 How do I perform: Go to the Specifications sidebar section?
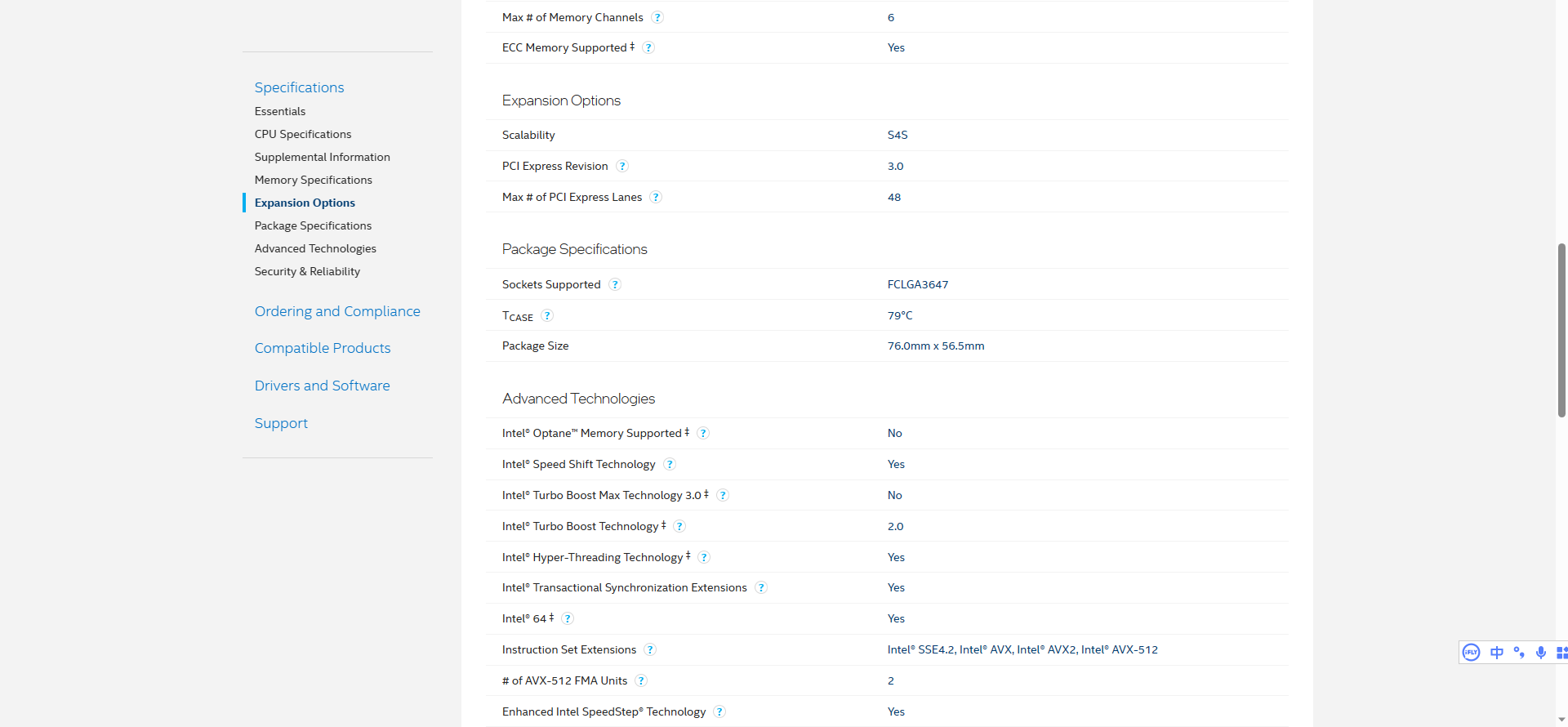click(299, 87)
